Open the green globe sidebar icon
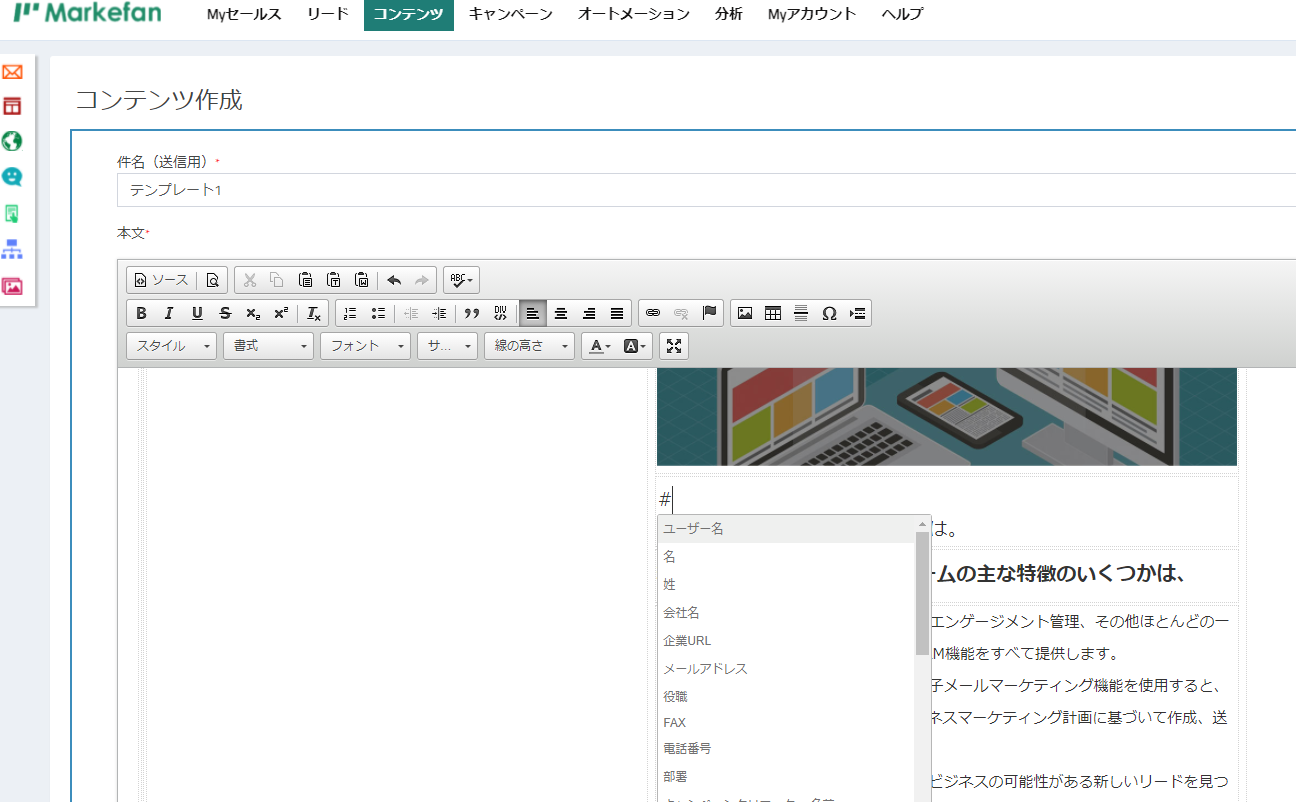The width and height of the screenshot is (1296, 802). 13,141
